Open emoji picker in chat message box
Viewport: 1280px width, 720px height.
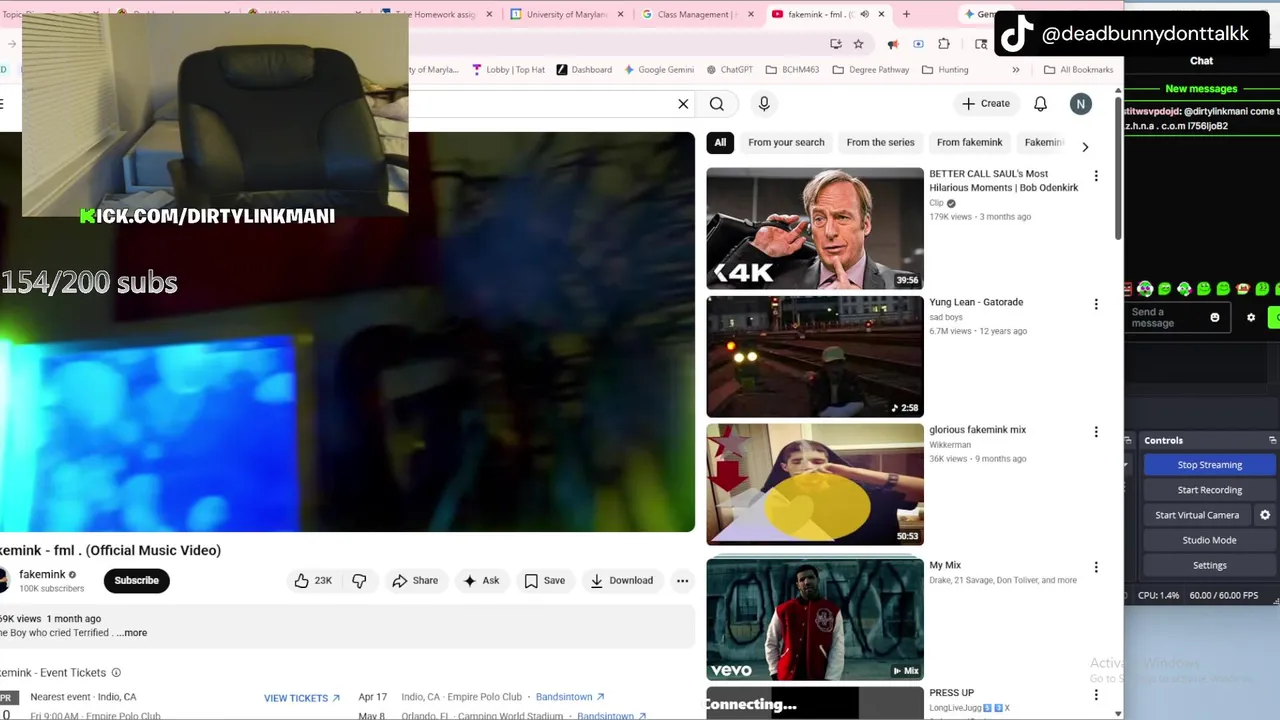[x=1215, y=318]
